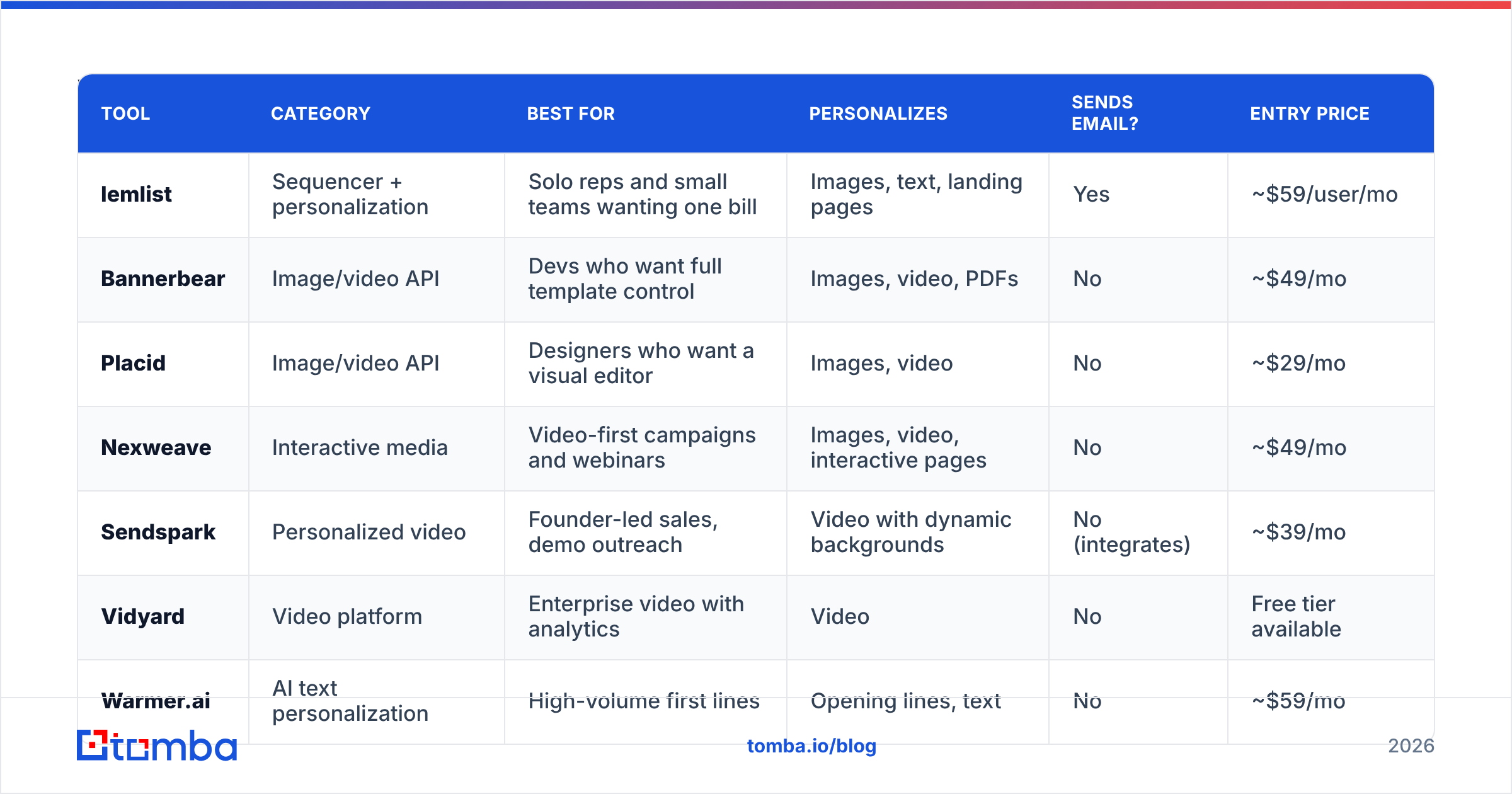
Task: Select the Bannerbear tool name
Action: 163,279
